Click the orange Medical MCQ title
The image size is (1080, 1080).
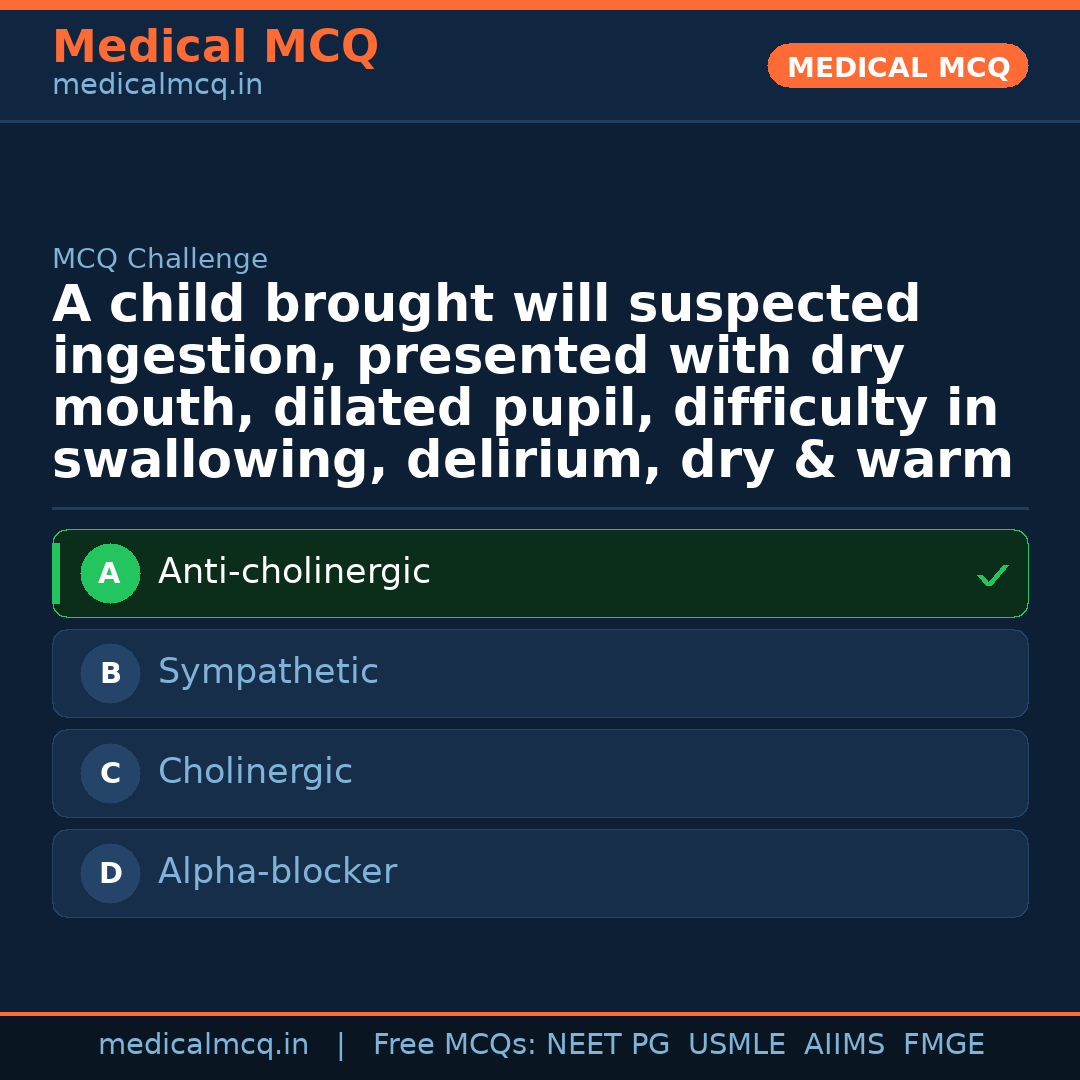pos(215,47)
